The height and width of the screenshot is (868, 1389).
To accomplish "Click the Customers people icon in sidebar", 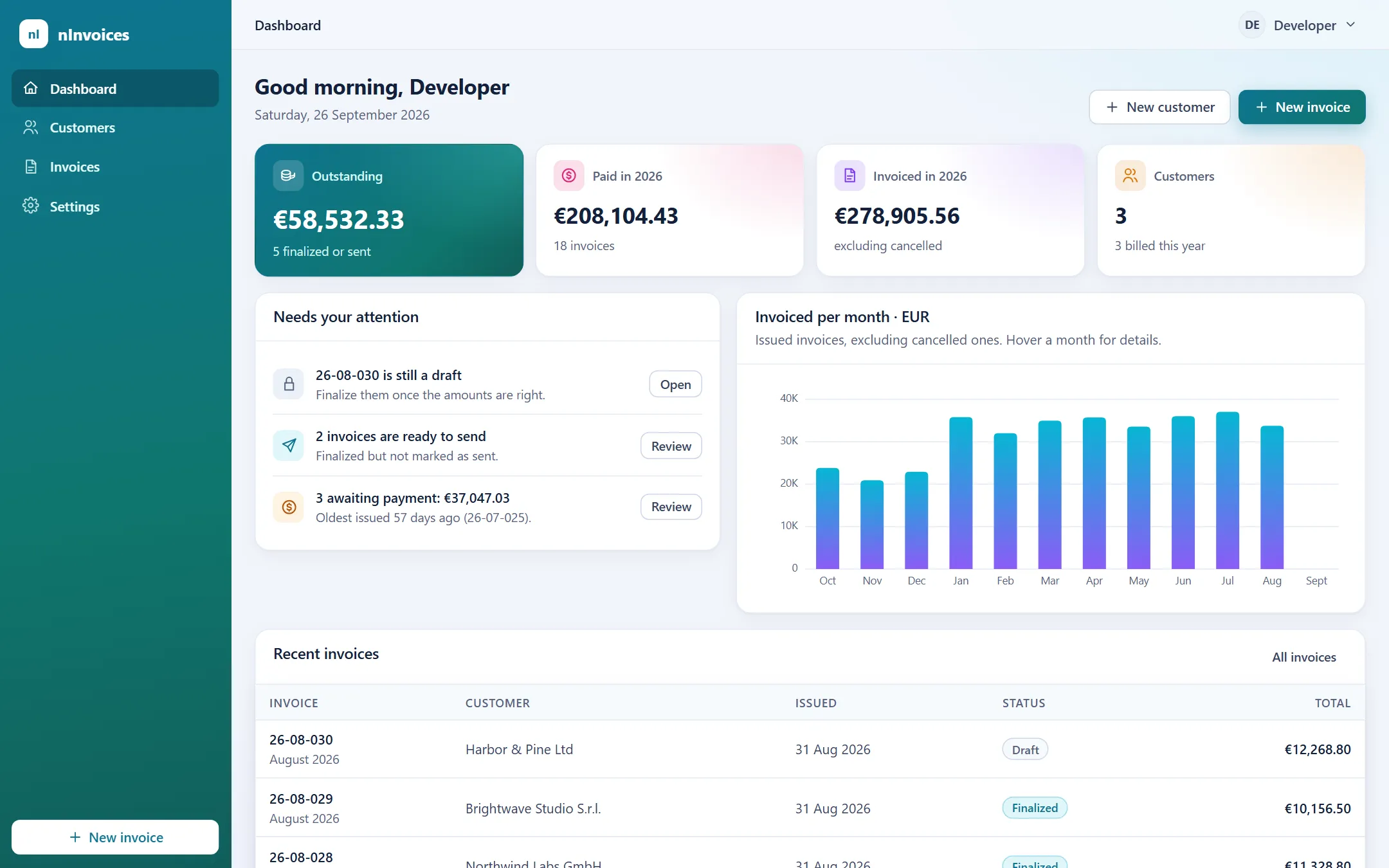I will click(x=30, y=127).
